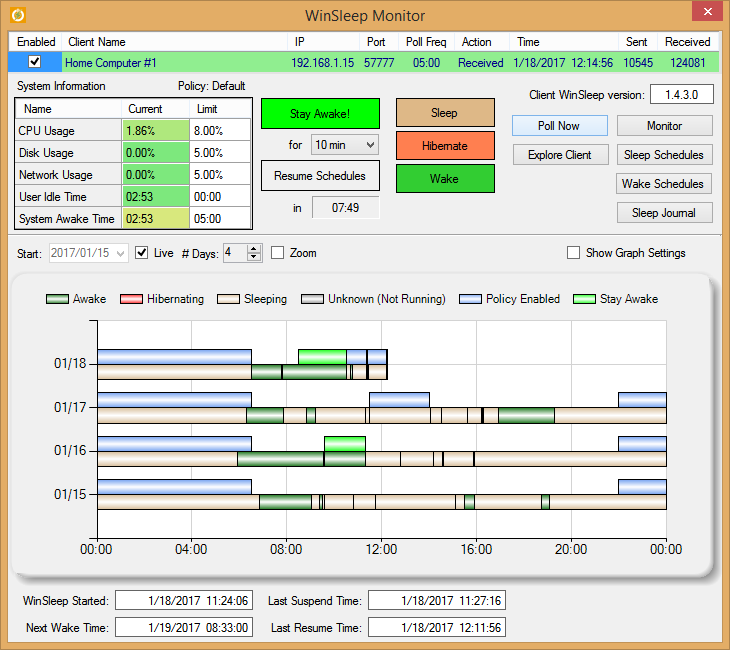Click the 12:00 axis label
This screenshot has width=730, height=650.
[x=381, y=549]
